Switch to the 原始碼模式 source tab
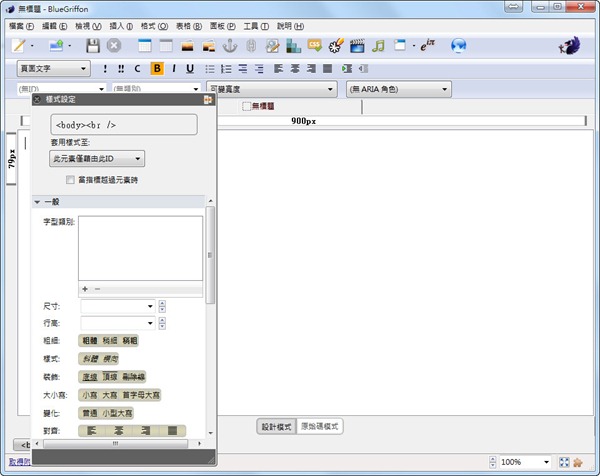 pyautogui.click(x=320, y=425)
